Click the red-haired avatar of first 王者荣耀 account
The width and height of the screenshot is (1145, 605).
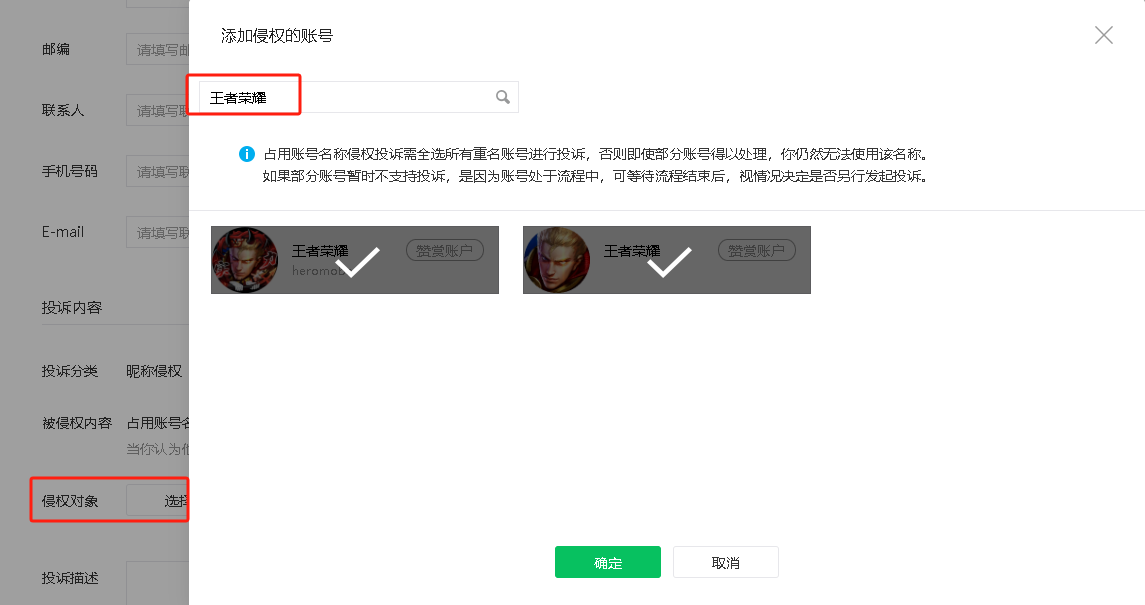point(245,260)
